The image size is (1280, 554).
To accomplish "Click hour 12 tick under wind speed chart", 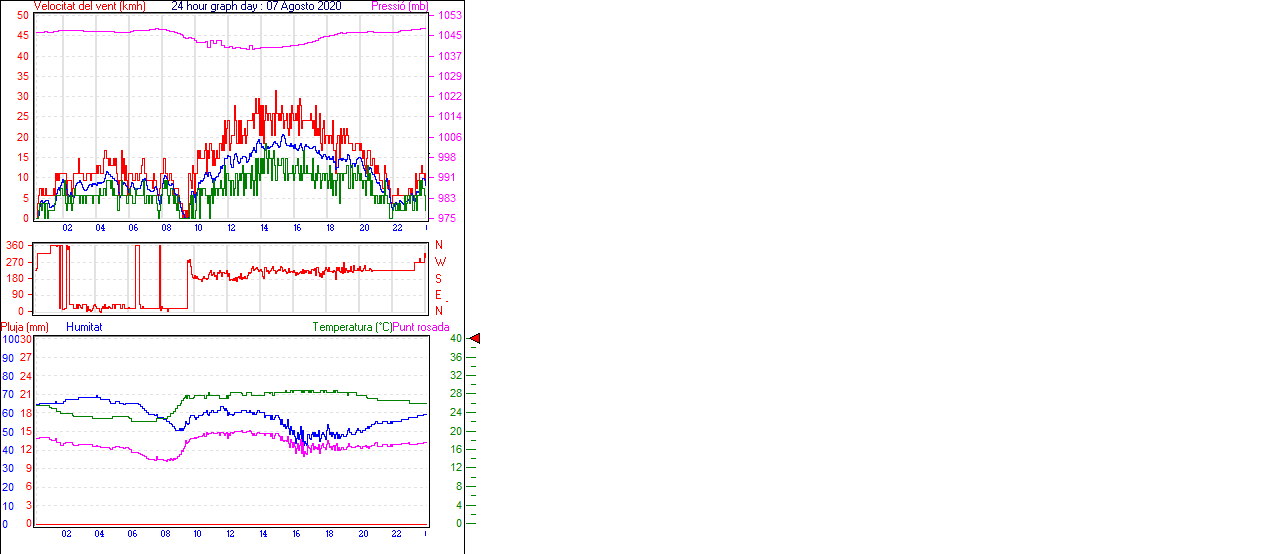I will click(x=231, y=228).
